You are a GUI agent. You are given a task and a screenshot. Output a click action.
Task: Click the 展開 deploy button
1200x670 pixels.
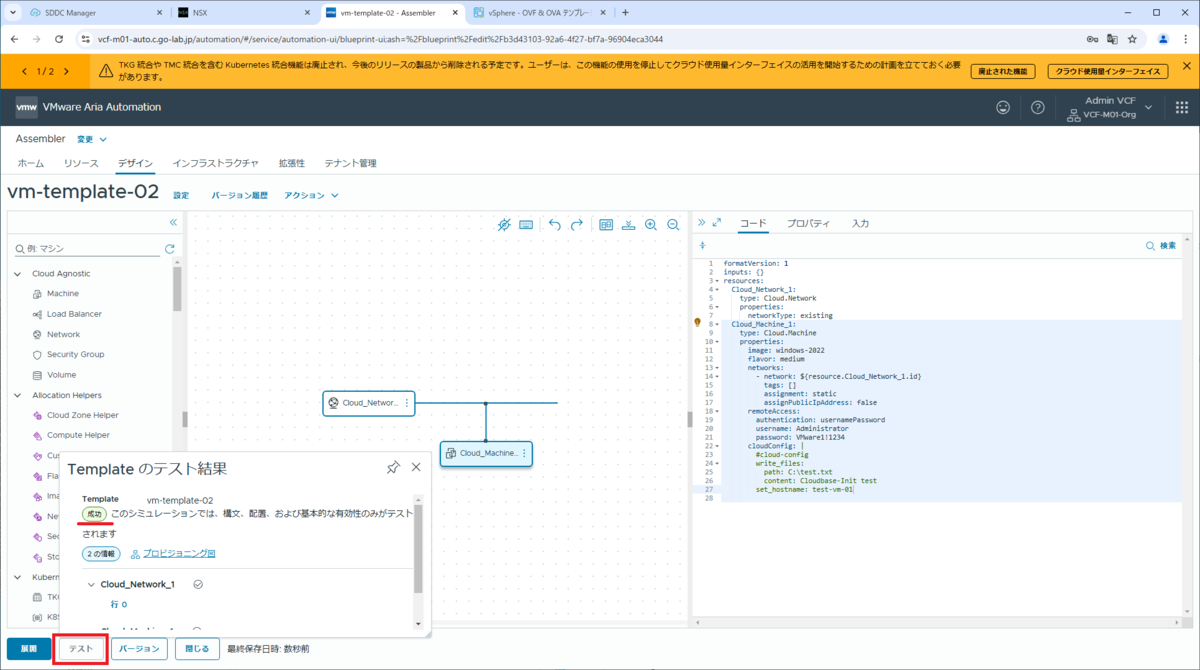tap(29, 648)
